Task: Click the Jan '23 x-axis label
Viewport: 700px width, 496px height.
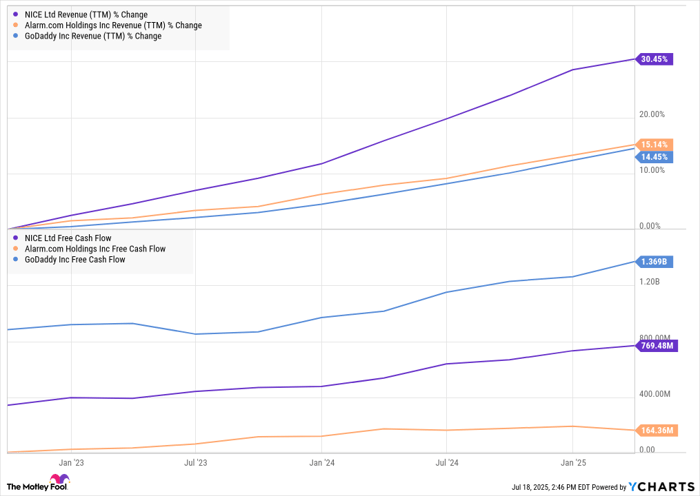Action: click(x=71, y=463)
